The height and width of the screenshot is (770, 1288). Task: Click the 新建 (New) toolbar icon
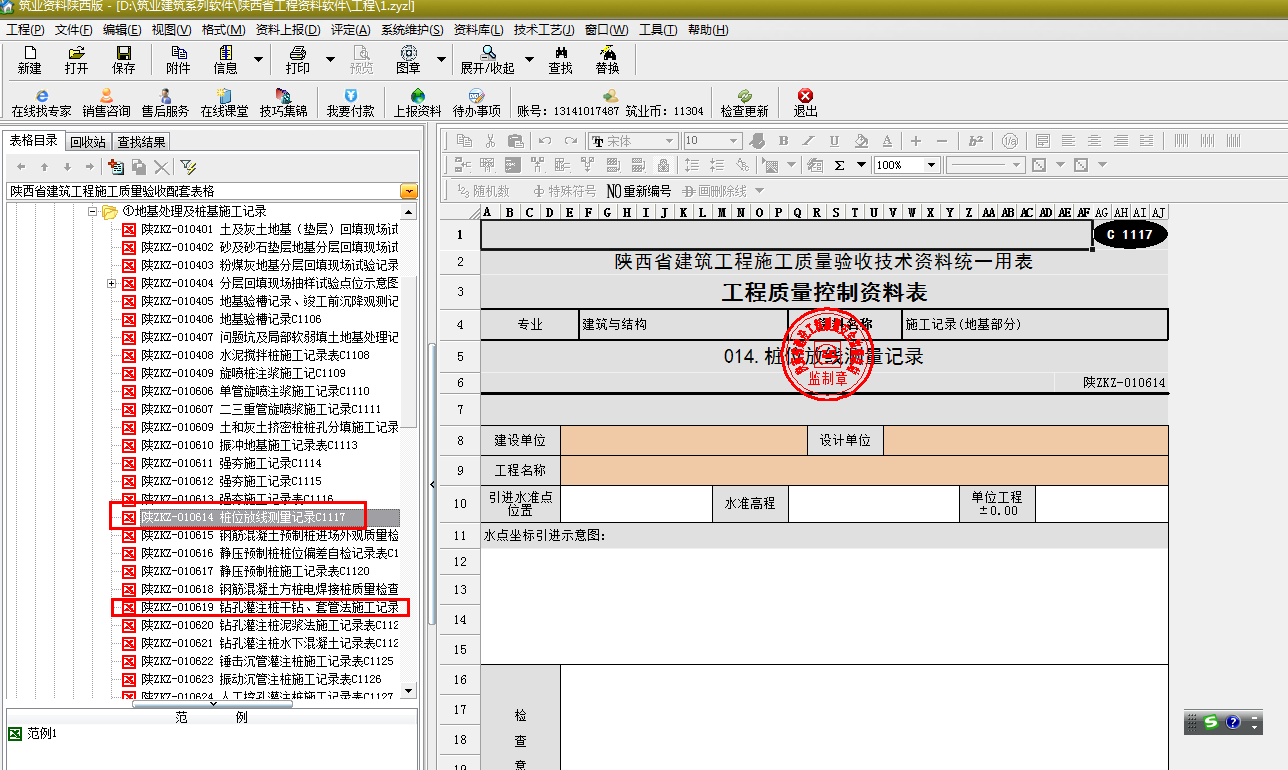[x=29, y=59]
